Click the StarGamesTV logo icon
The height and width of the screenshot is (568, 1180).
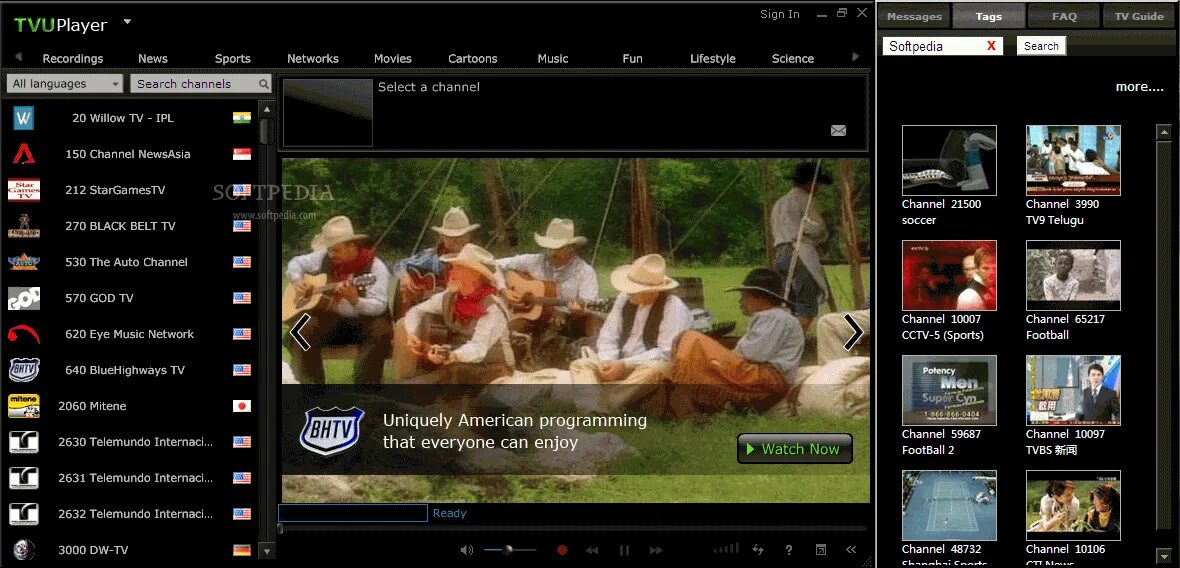pos(24,190)
